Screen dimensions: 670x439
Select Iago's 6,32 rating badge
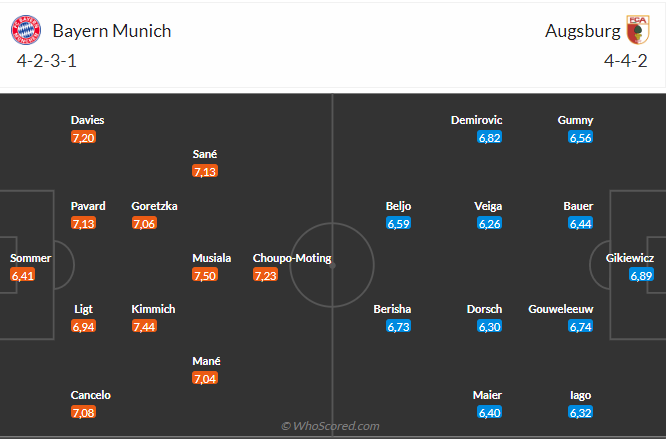[581, 412]
